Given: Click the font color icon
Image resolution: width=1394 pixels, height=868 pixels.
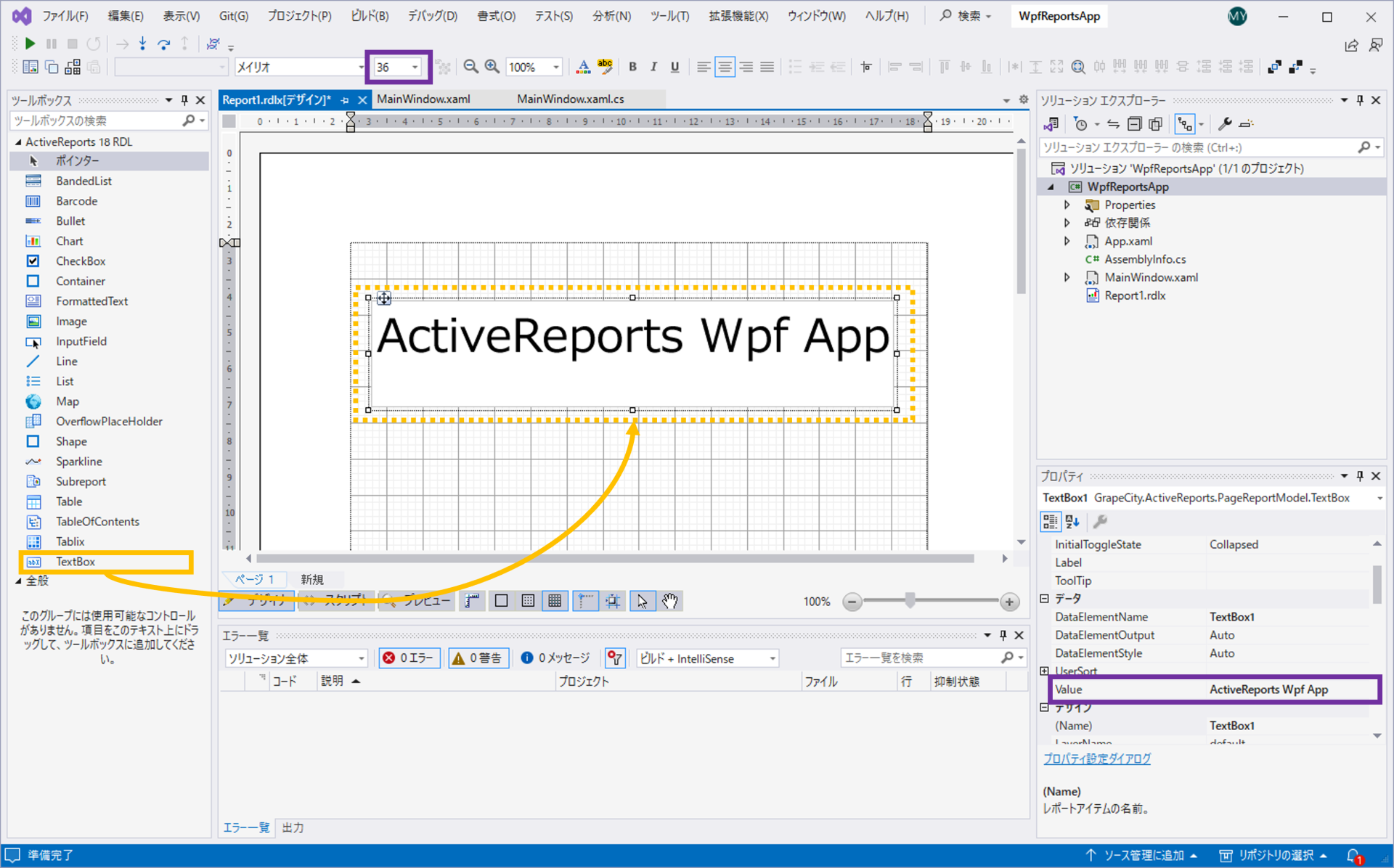Looking at the screenshot, I should pos(583,67).
